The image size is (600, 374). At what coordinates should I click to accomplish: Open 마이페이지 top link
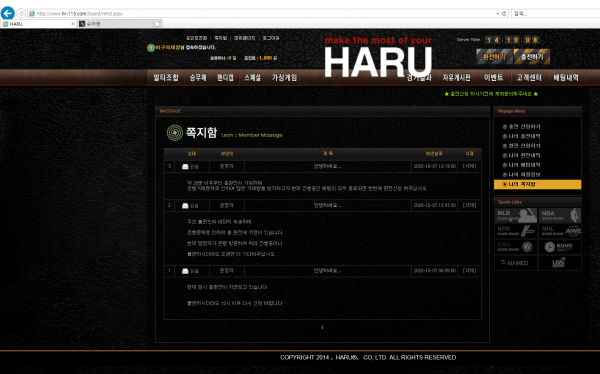tap(245, 38)
